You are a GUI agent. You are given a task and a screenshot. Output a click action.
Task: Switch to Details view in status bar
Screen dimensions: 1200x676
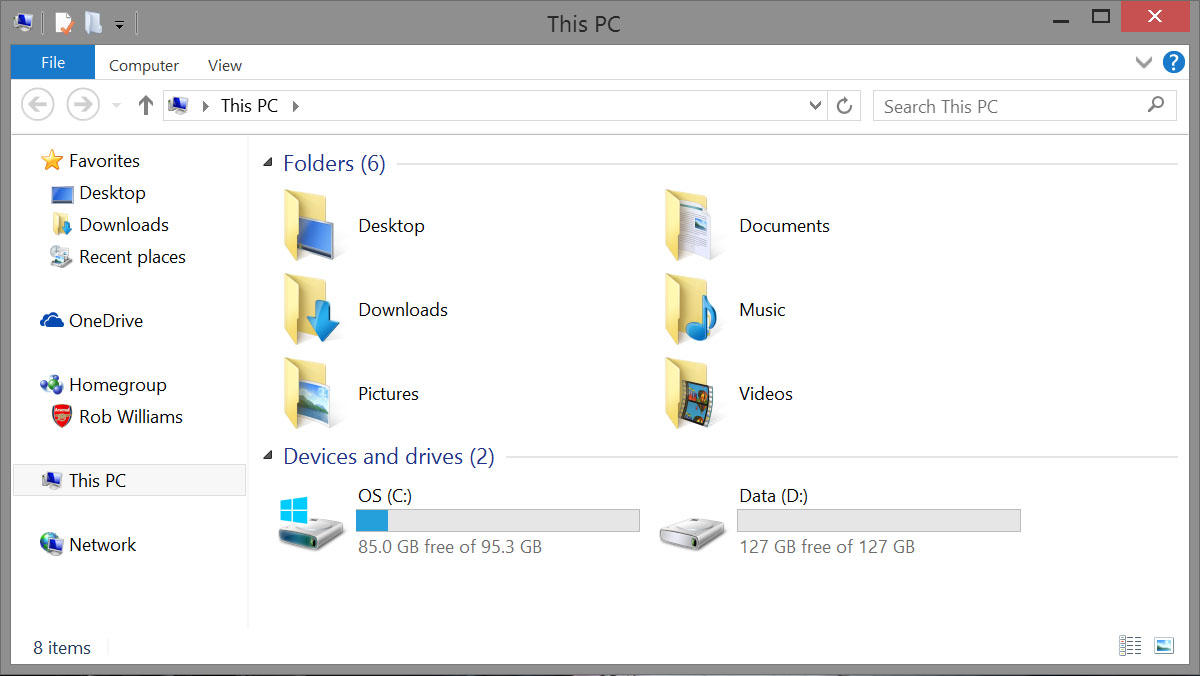tap(1131, 646)
